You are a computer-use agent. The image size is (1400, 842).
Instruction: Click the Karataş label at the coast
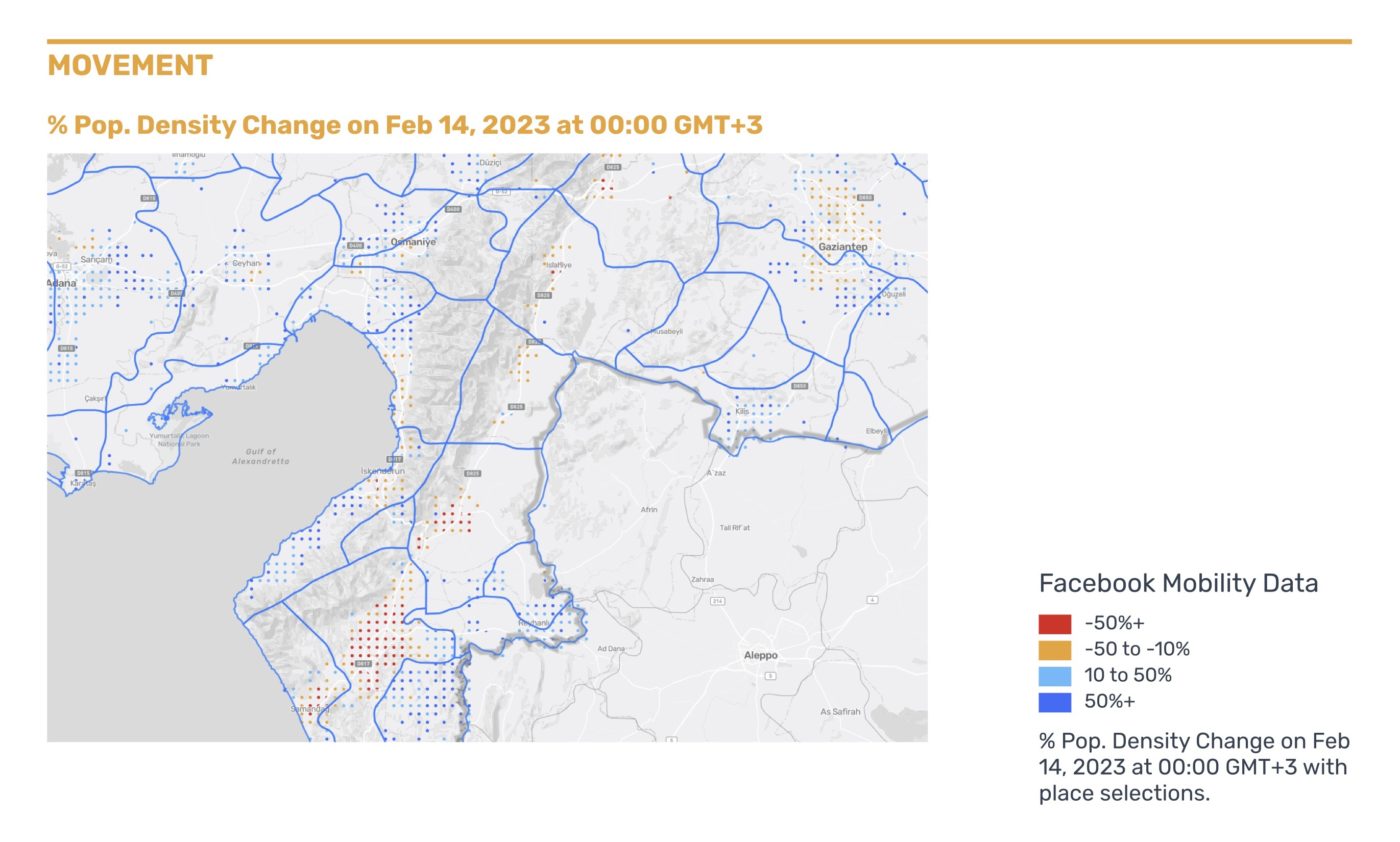82,484
